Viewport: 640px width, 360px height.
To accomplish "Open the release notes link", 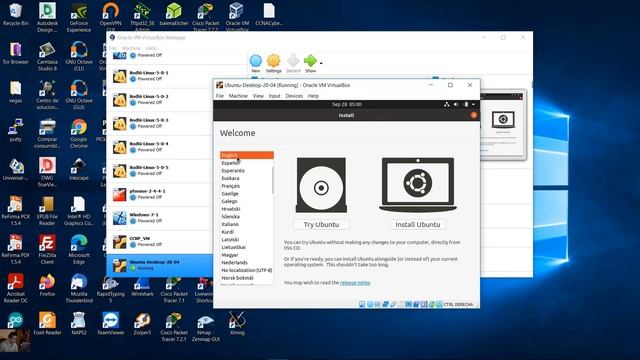I will [355, 282].
